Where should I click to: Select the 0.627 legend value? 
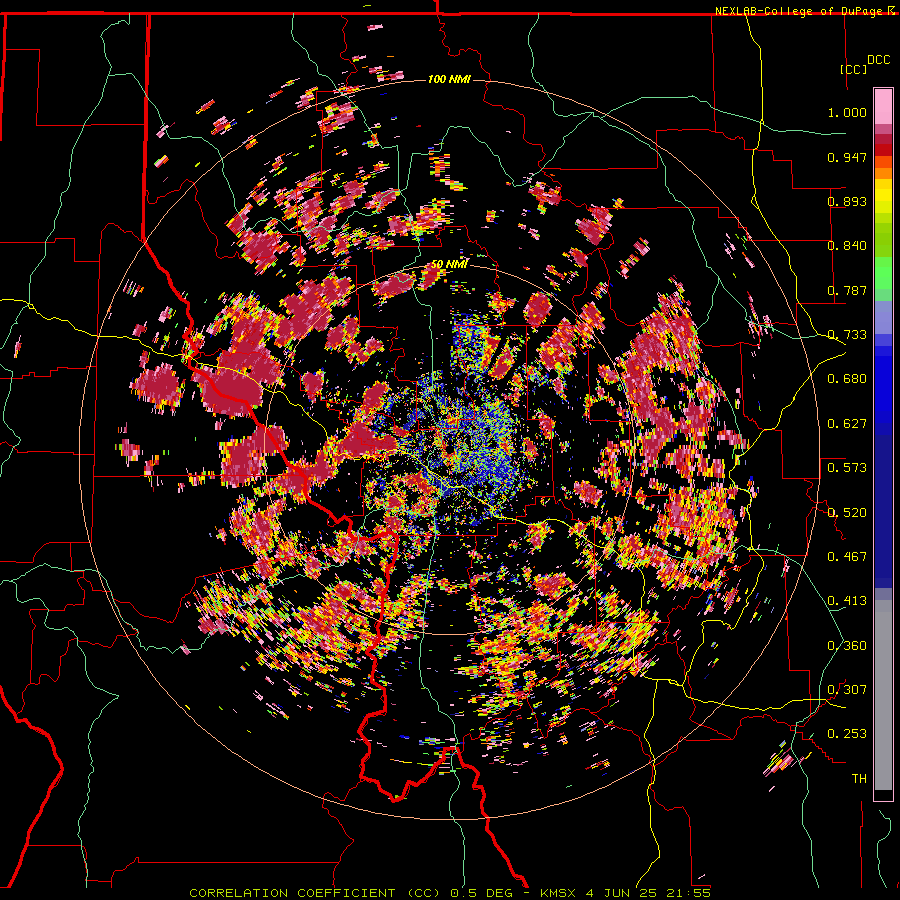(x=847, y=424)
